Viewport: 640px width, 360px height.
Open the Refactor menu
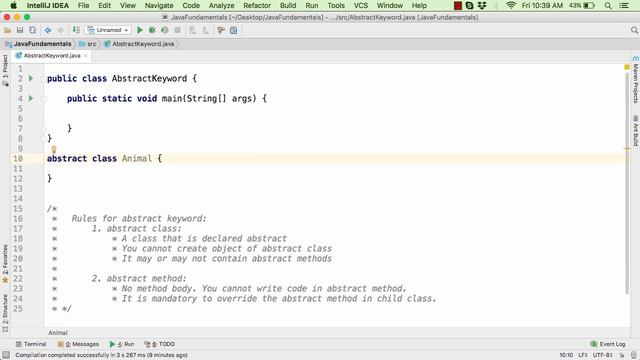click(257, 5)
